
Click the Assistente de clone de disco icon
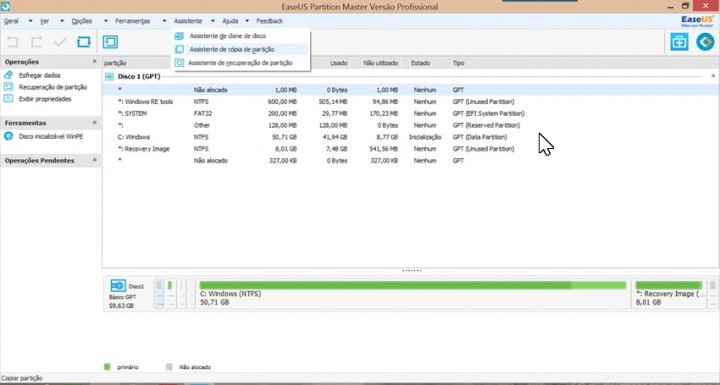click(180, 36)
